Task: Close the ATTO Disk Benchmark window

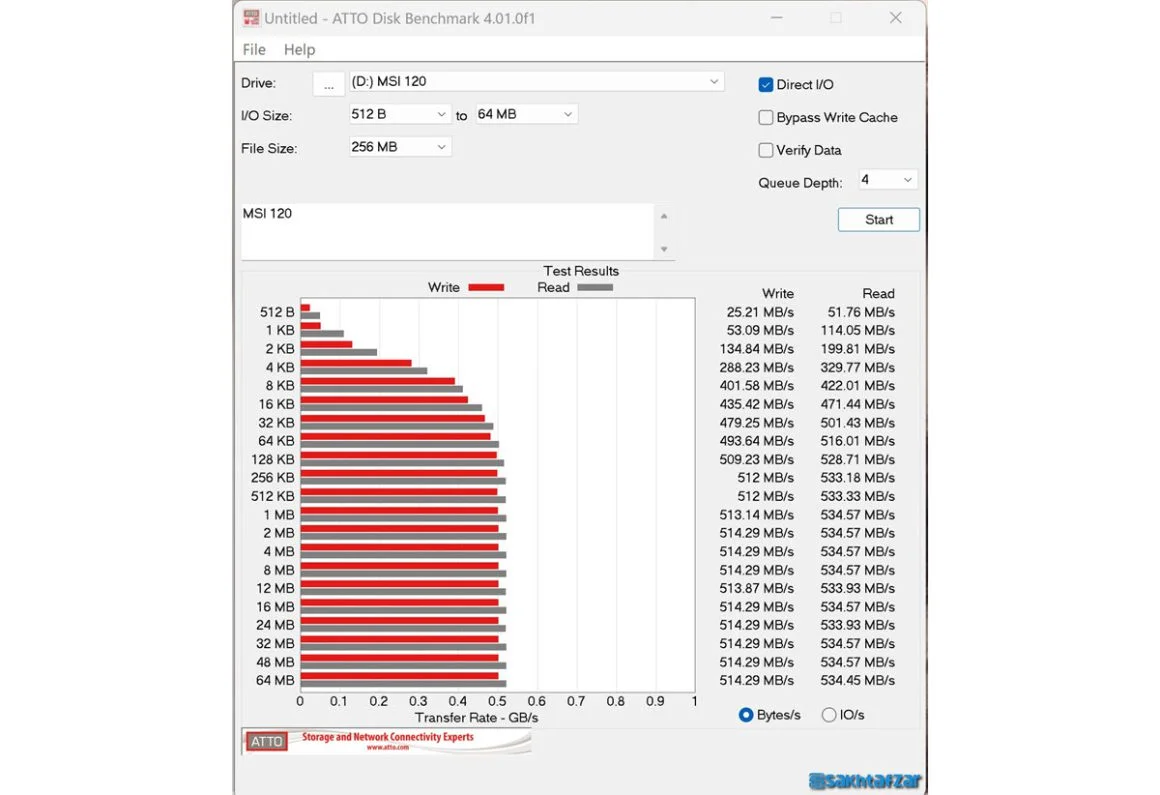Action: [896, 18]
